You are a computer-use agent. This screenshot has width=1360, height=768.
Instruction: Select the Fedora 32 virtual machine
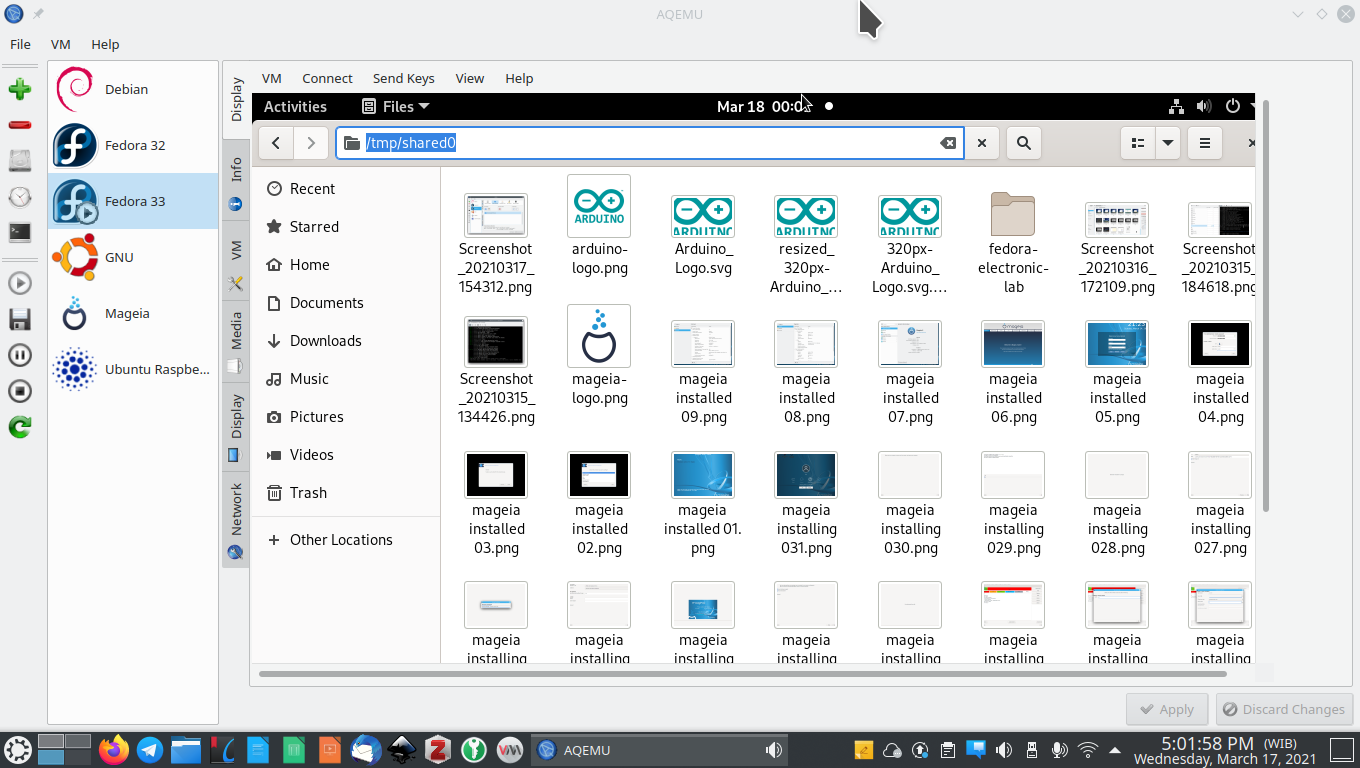(x=133, y=145)
